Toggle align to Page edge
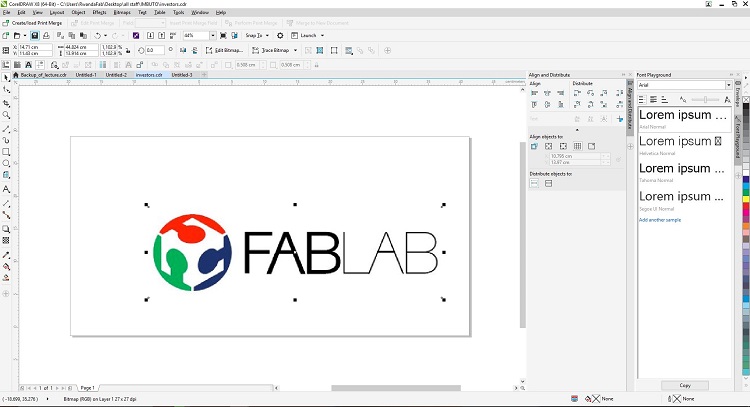 pos(549,146)
